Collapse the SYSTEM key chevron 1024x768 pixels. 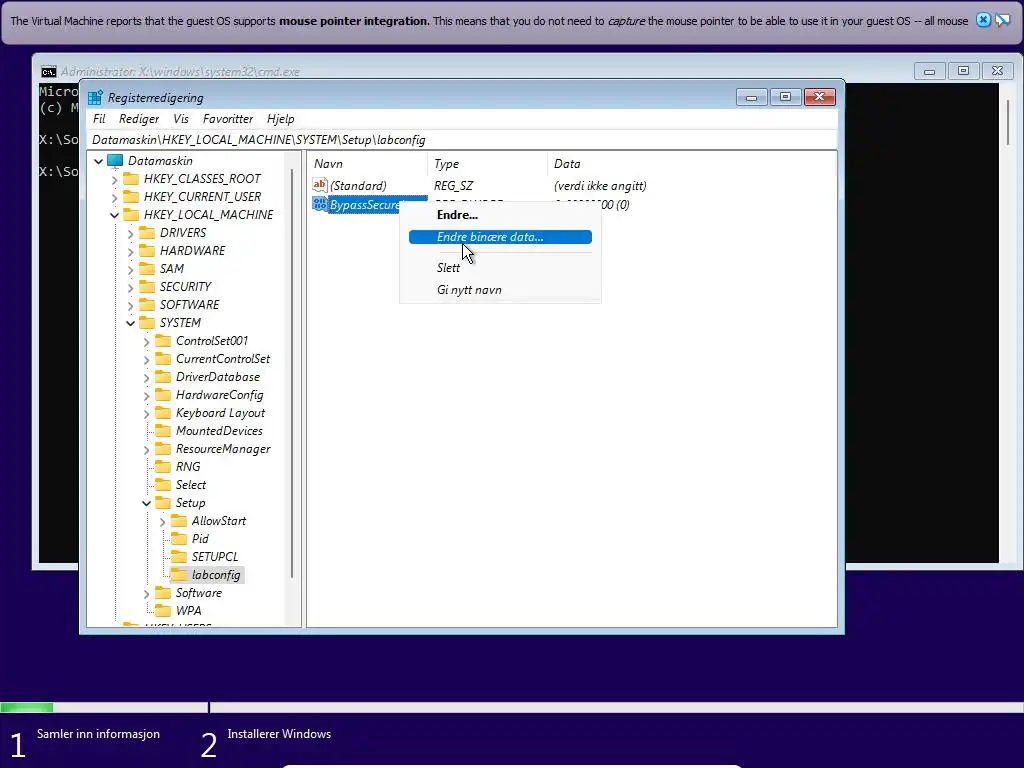(131, 323)
